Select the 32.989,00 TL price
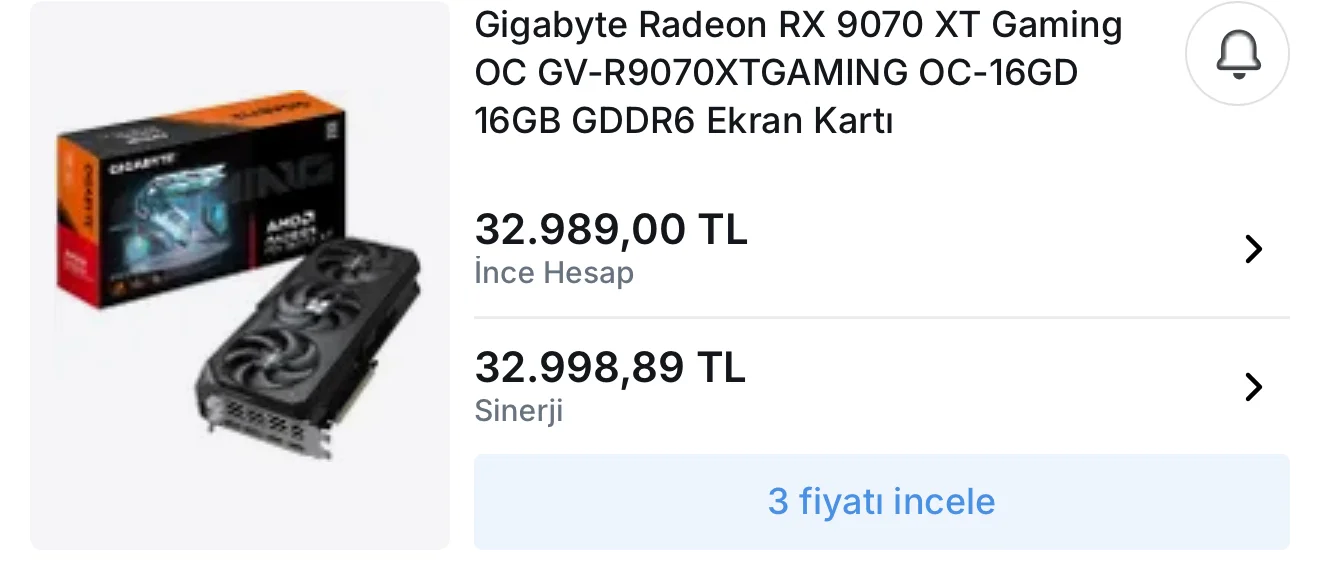1320x584 pixels. pyautogui.click(x=611, y=231)
